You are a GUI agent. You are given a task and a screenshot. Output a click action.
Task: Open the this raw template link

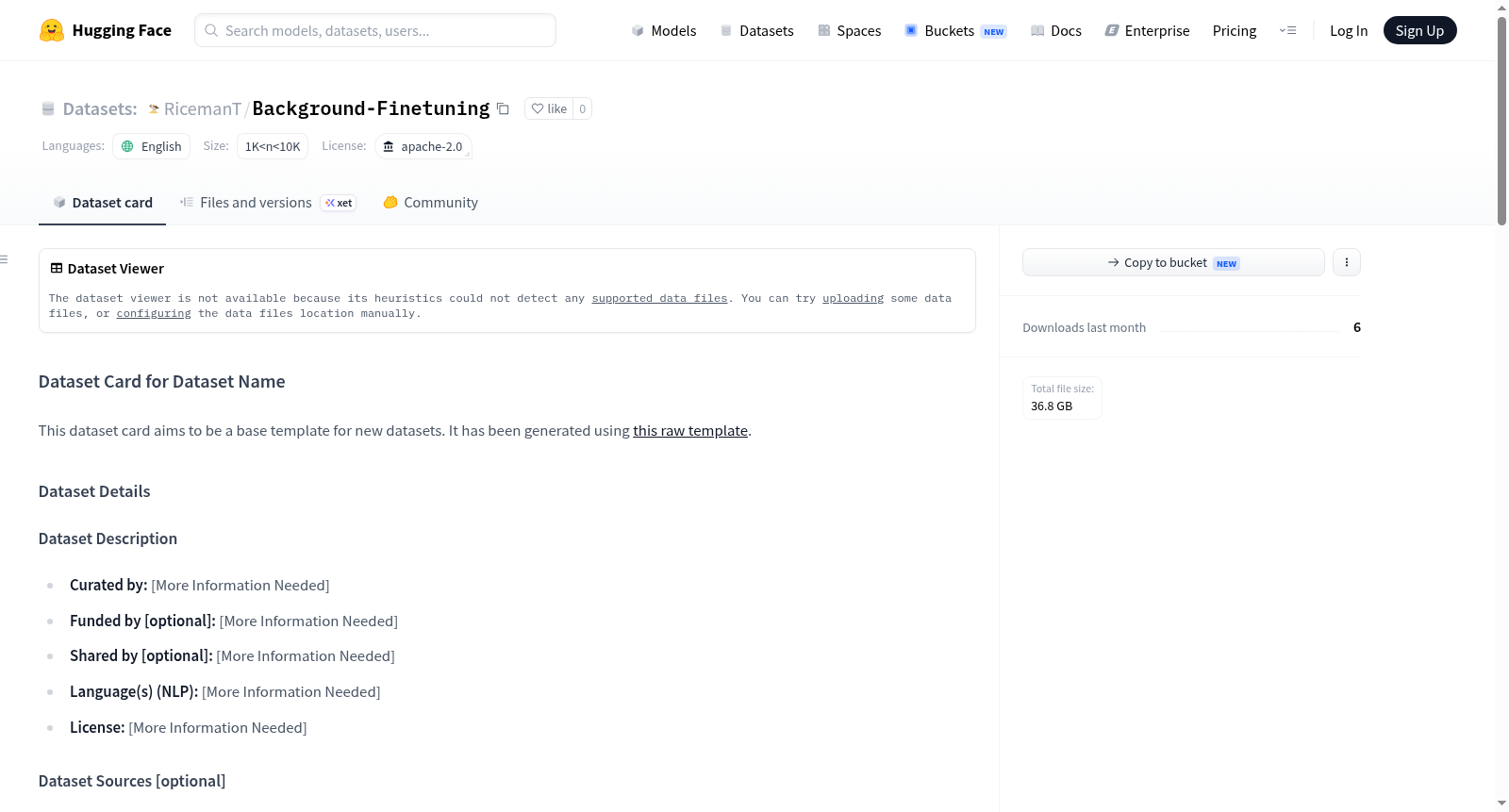coord(690,431)
